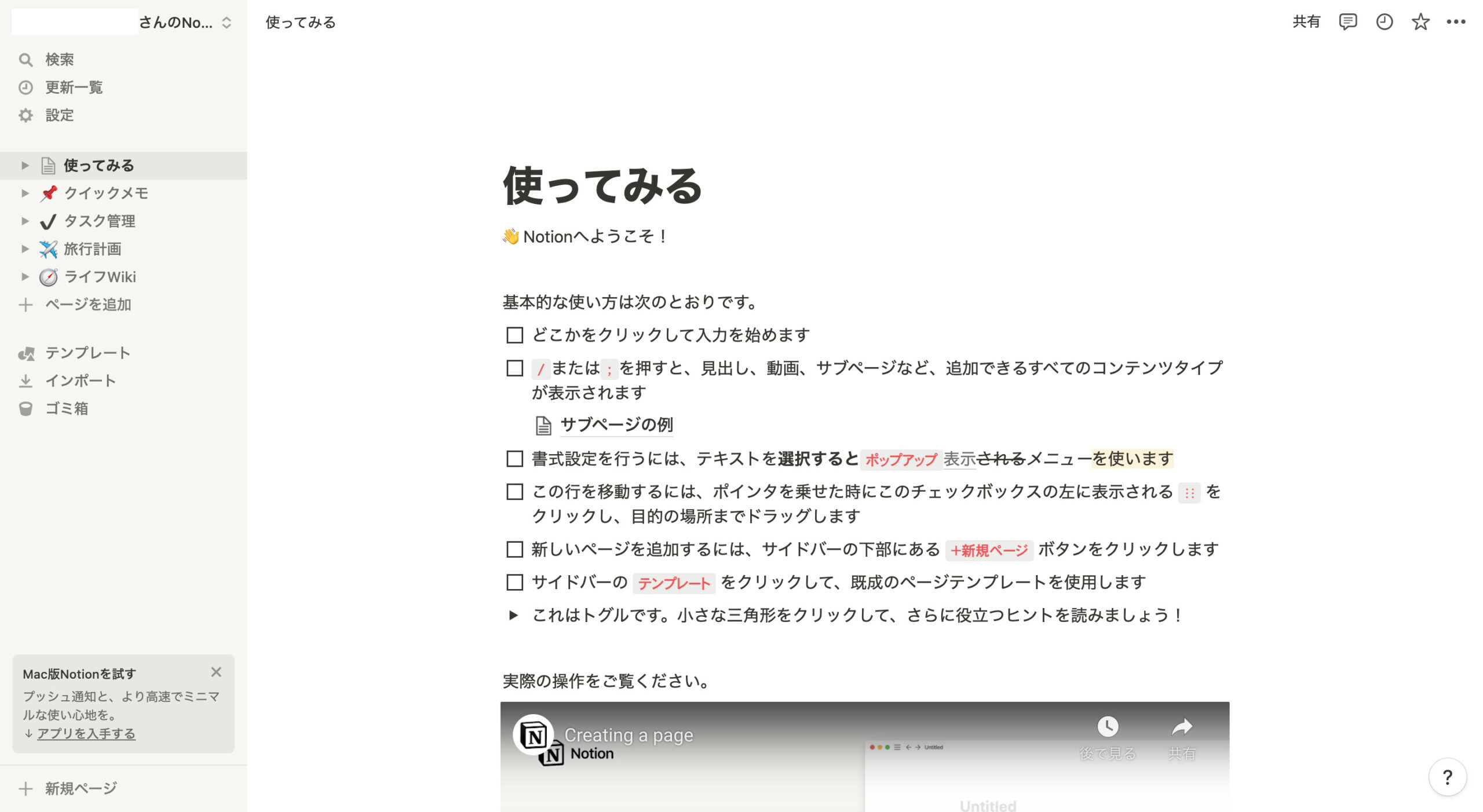The width and height of the screenshot is (1483, 812).
Task: Click the red +新規ページ inline tag
Action: [x=989, y=550]
